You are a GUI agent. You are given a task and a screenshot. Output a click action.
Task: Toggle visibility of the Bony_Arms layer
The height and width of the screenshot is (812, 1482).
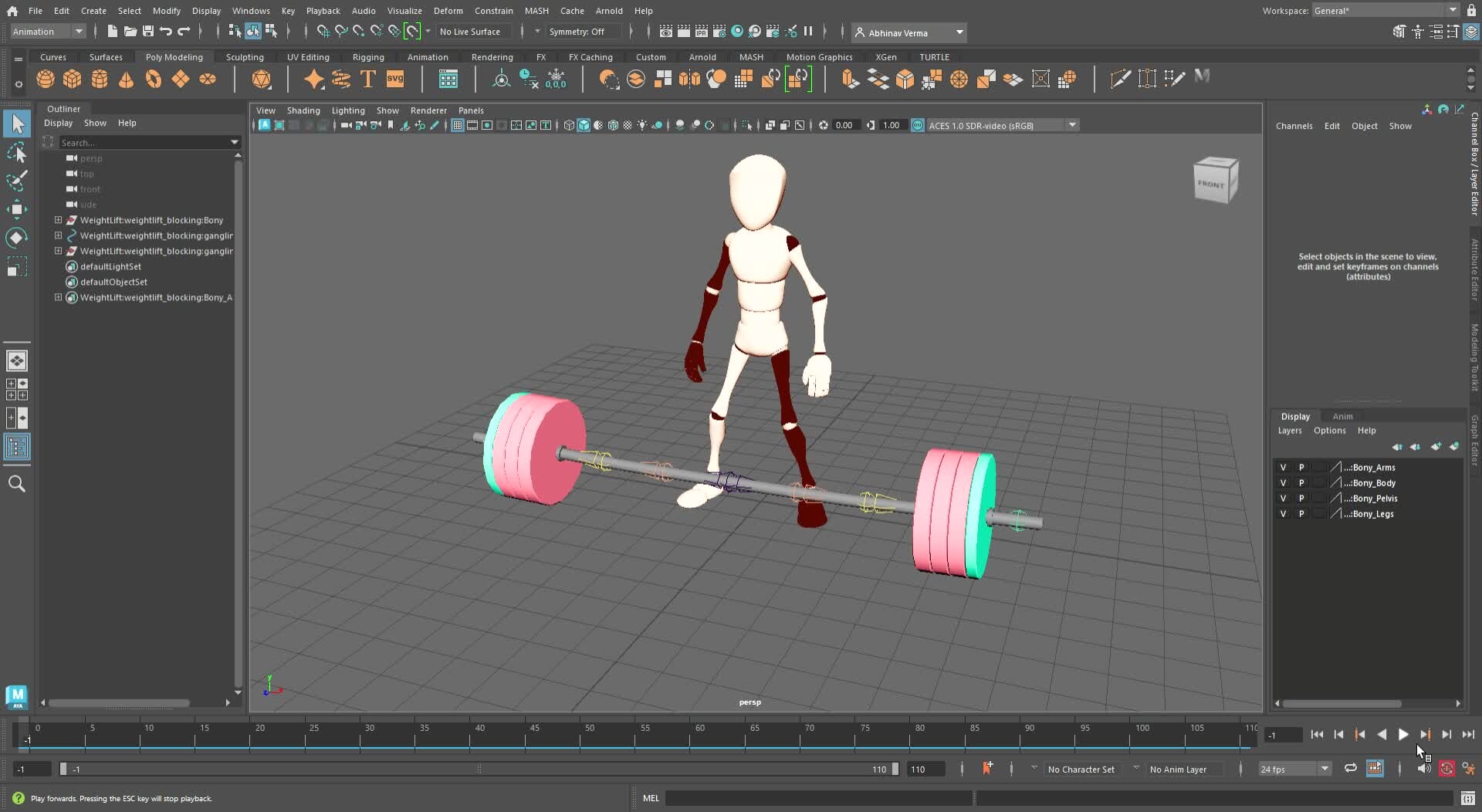1283,467
